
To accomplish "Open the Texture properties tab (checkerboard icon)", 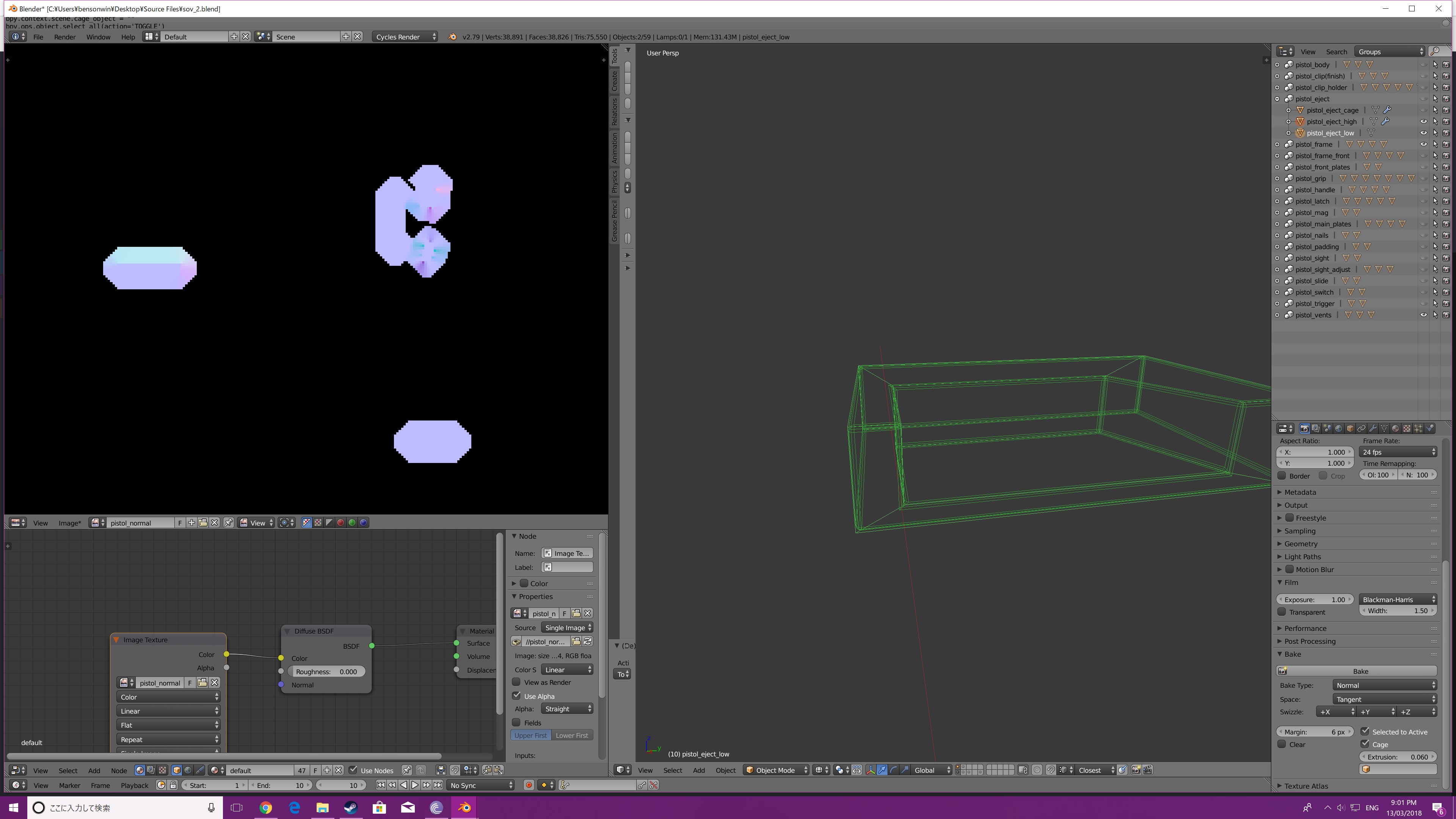I will coord(1407,428).
